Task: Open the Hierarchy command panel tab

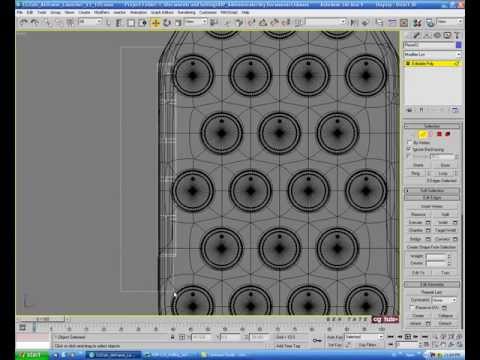Action: (427, 35)
